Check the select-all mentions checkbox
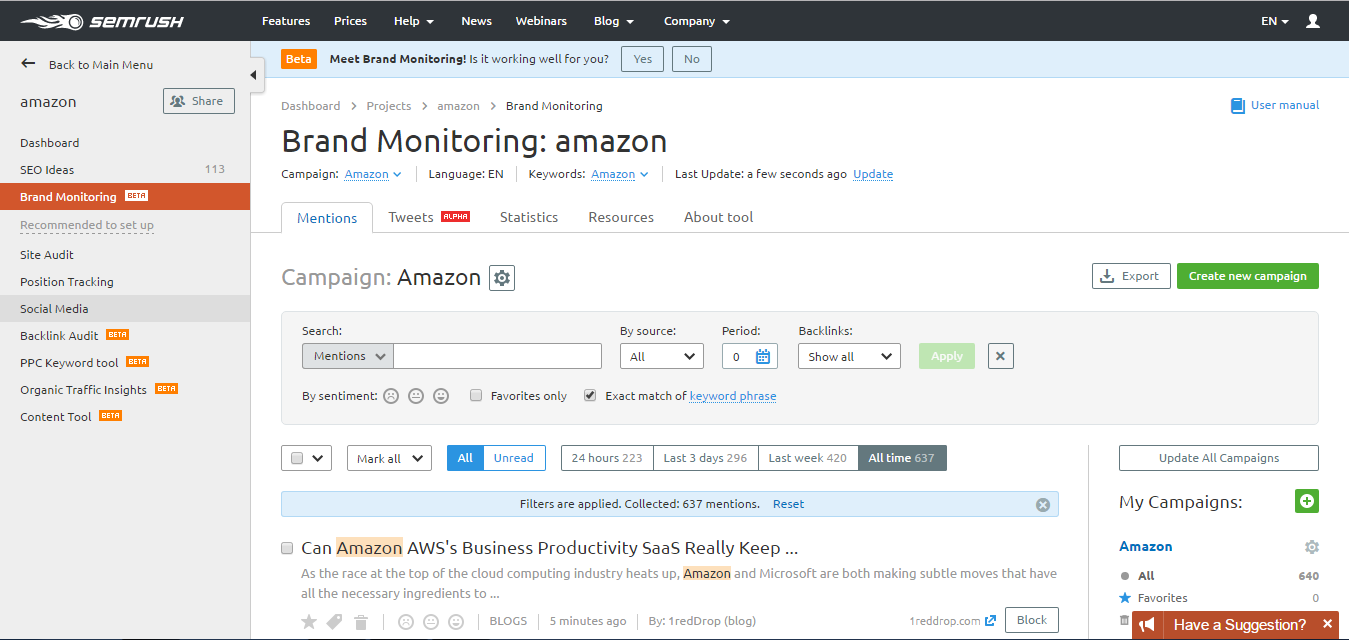The width and height of the screenshot is (1349, 640). (297, 458)
